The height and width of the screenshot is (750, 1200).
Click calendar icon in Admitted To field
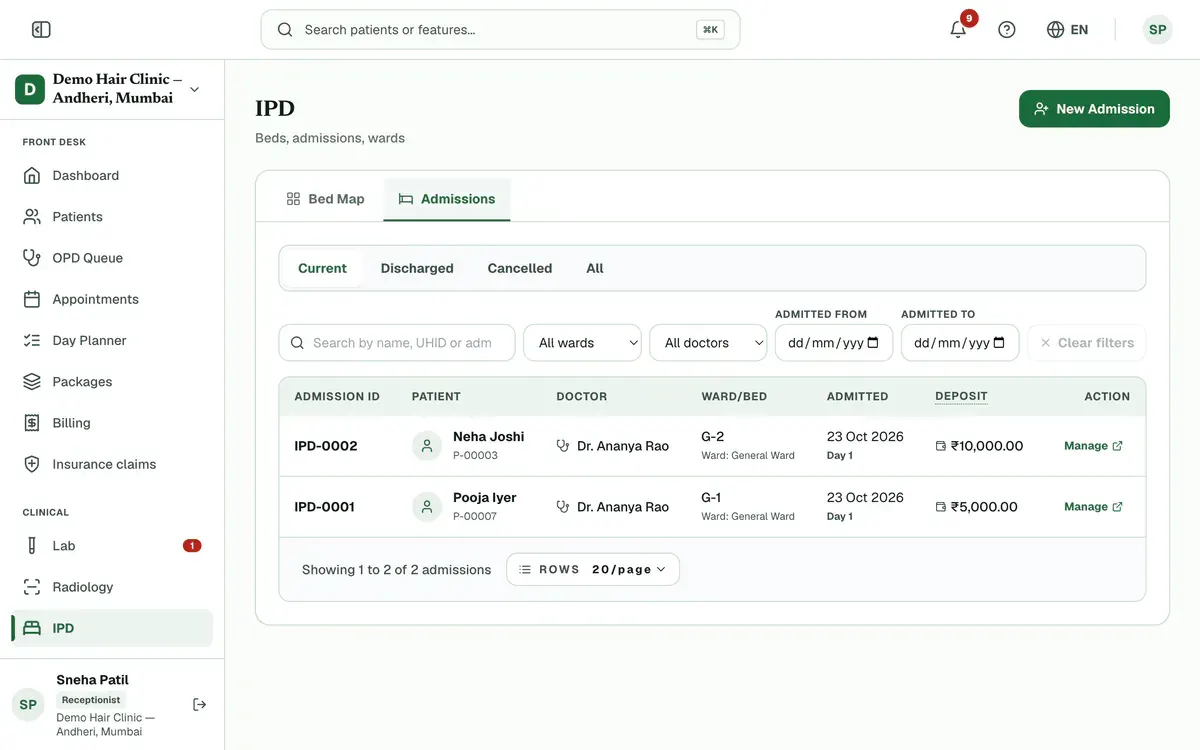click(999, 343)
